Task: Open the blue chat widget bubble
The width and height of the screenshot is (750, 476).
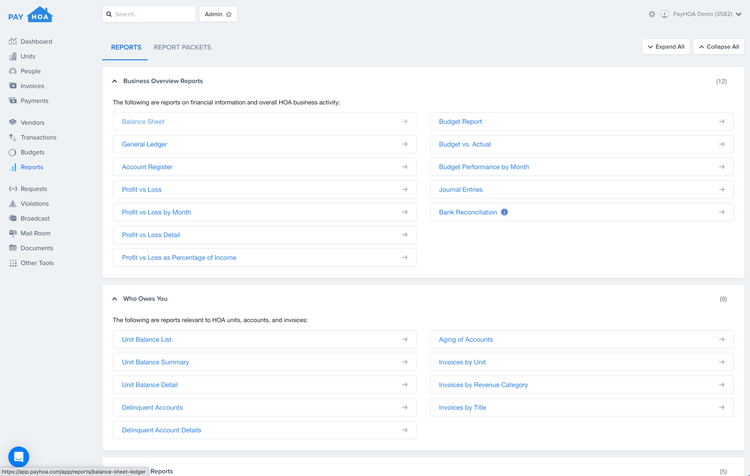Action: click(19, 457)
